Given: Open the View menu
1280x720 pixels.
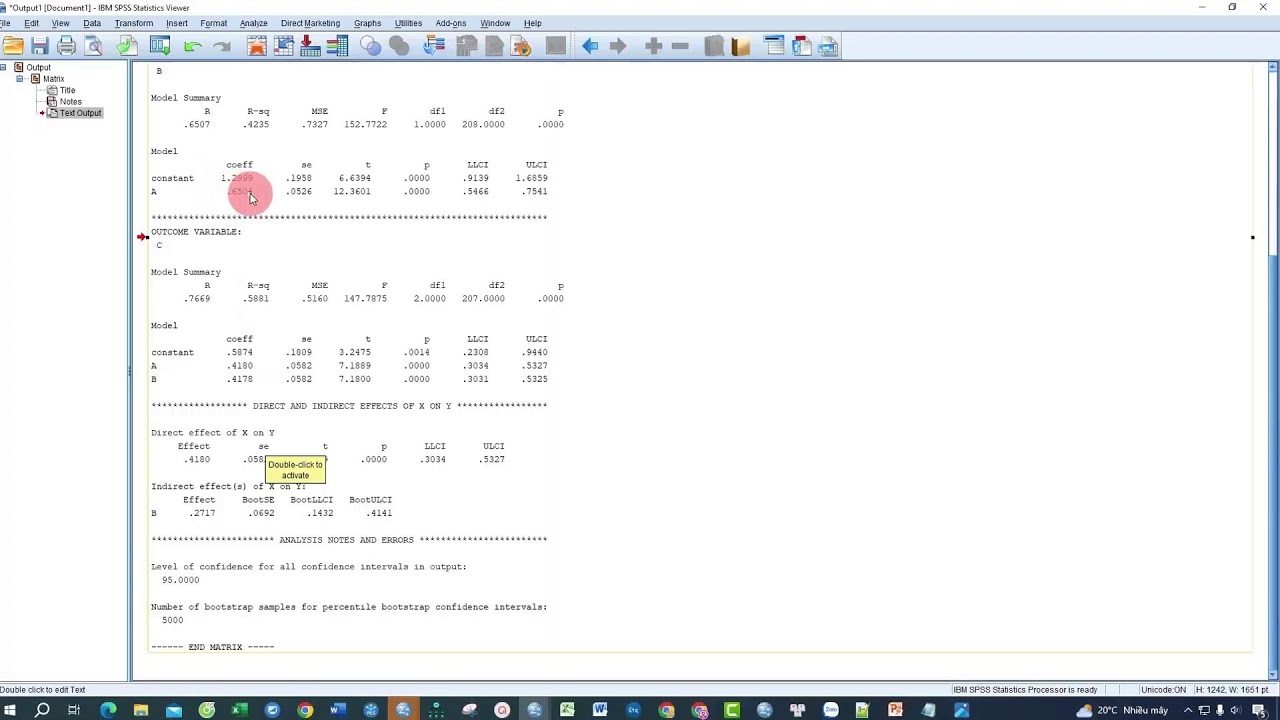Looking at the screenshot, I should (x=61, y=23).
